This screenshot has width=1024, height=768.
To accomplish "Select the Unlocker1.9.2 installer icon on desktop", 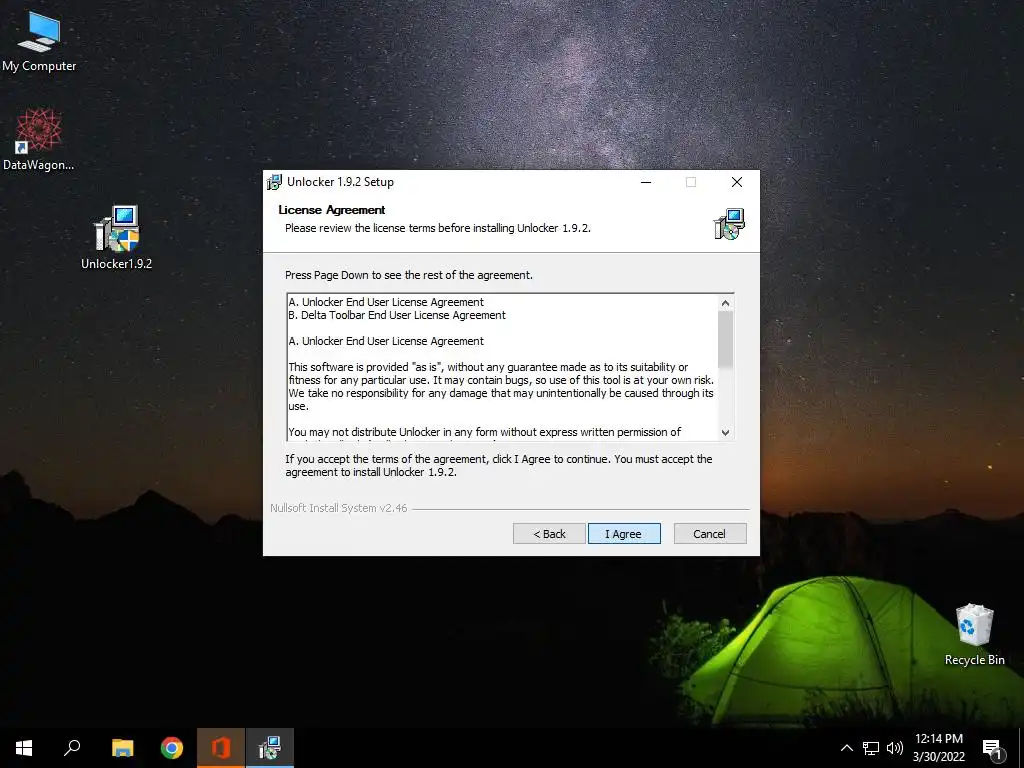I will pos(116,238).
